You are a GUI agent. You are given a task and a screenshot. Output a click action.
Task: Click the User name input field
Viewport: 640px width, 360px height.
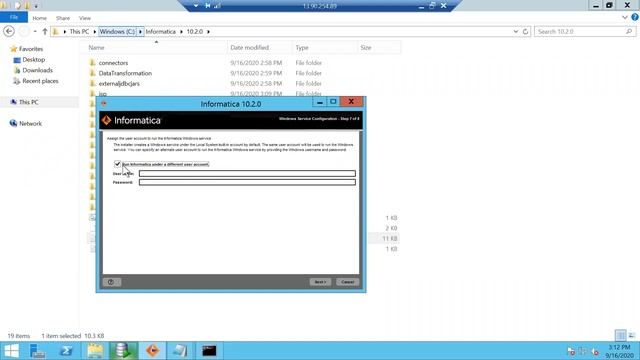point(247,173)
